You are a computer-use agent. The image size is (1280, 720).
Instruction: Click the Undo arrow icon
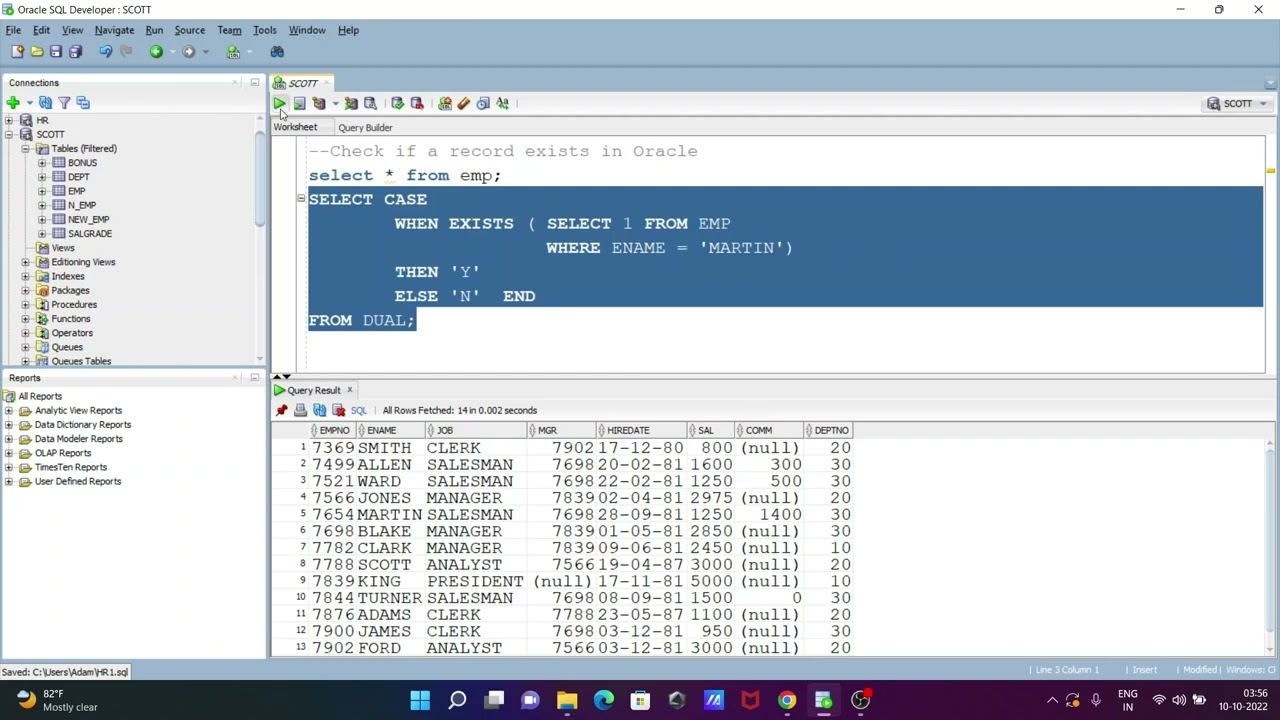pyautogui.click(x=105, y=52)
